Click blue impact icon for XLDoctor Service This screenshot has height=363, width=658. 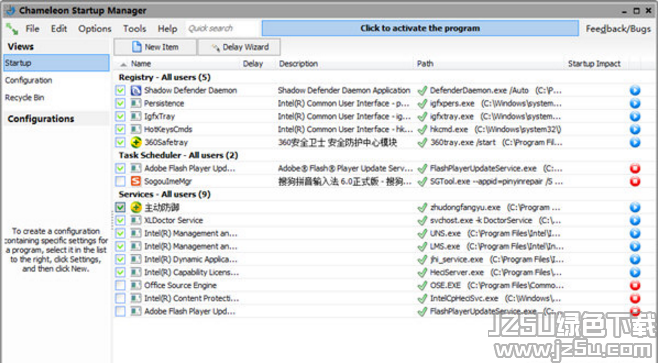[635, 220]
